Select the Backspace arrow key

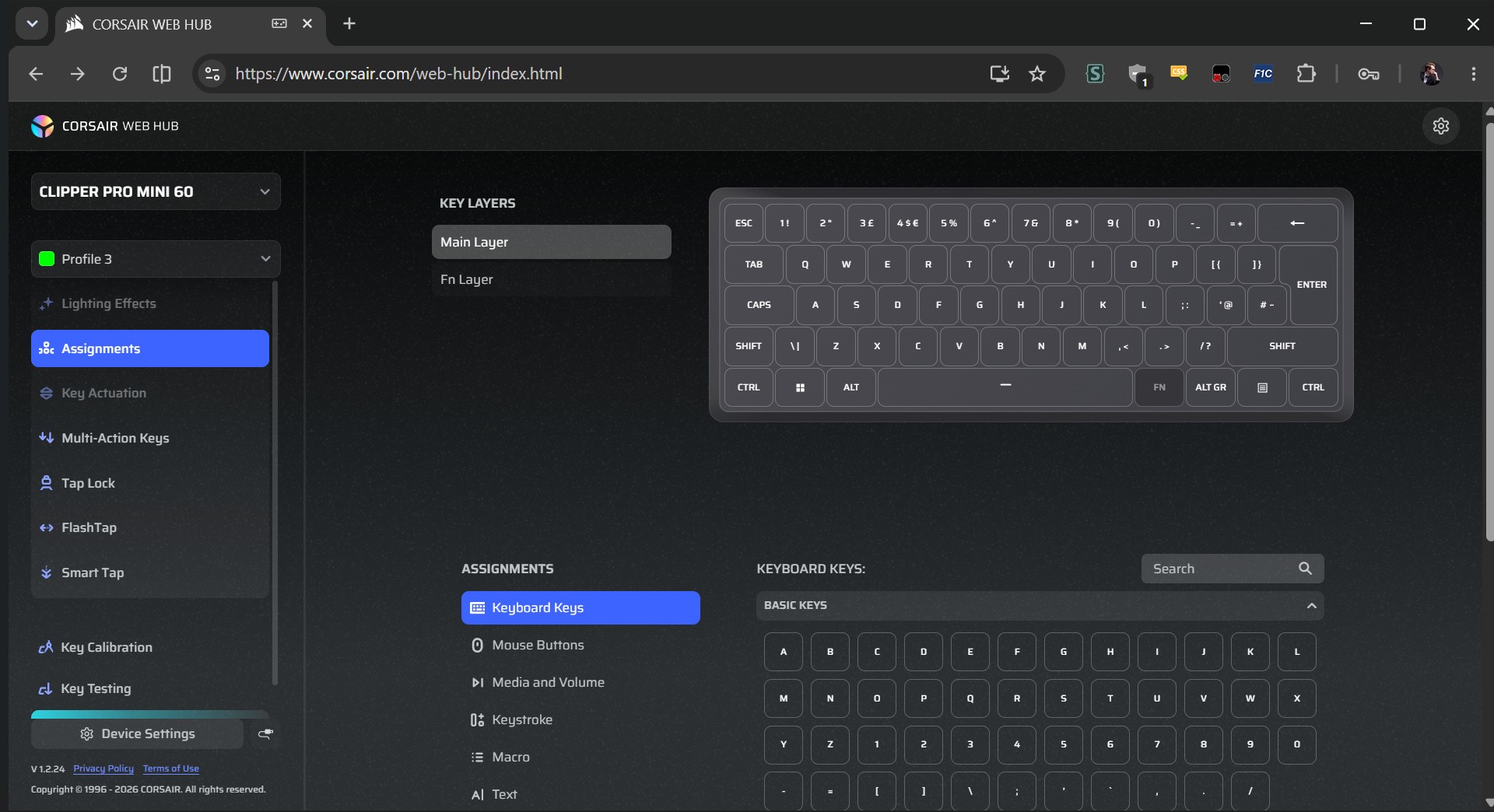1298,223
